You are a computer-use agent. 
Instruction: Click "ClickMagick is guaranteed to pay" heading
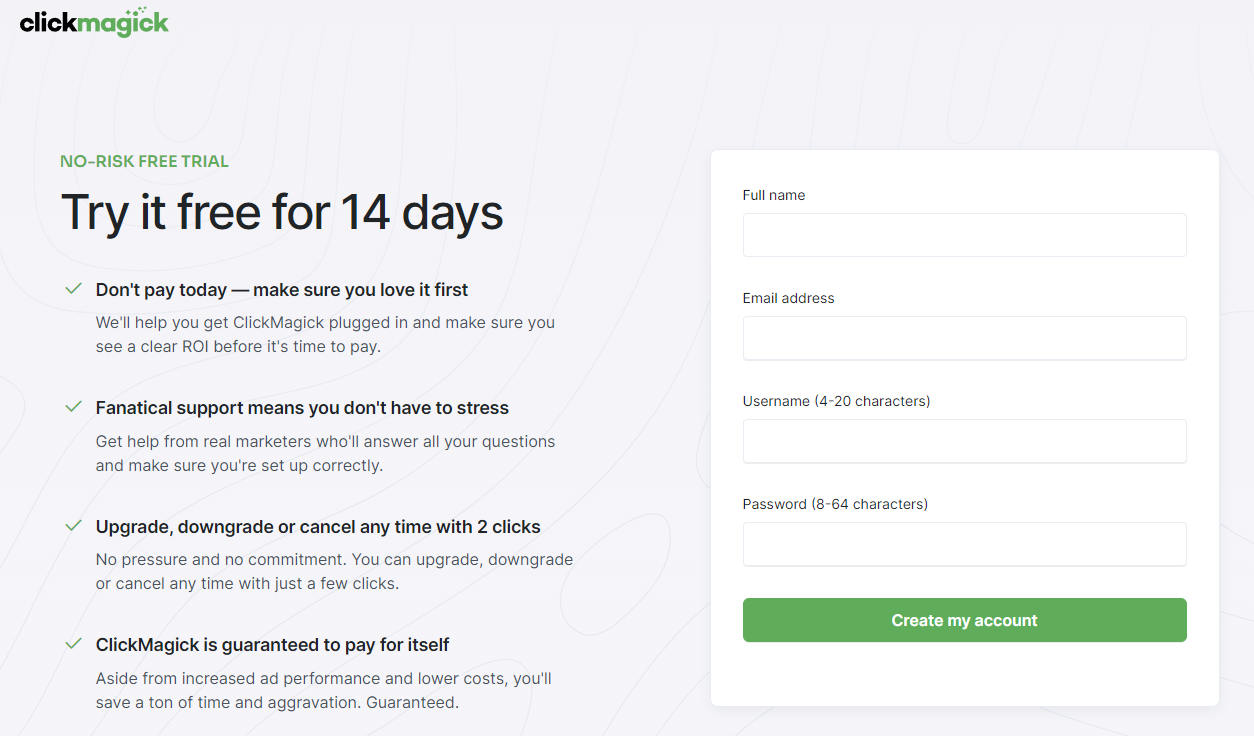[x=272, y=645]
